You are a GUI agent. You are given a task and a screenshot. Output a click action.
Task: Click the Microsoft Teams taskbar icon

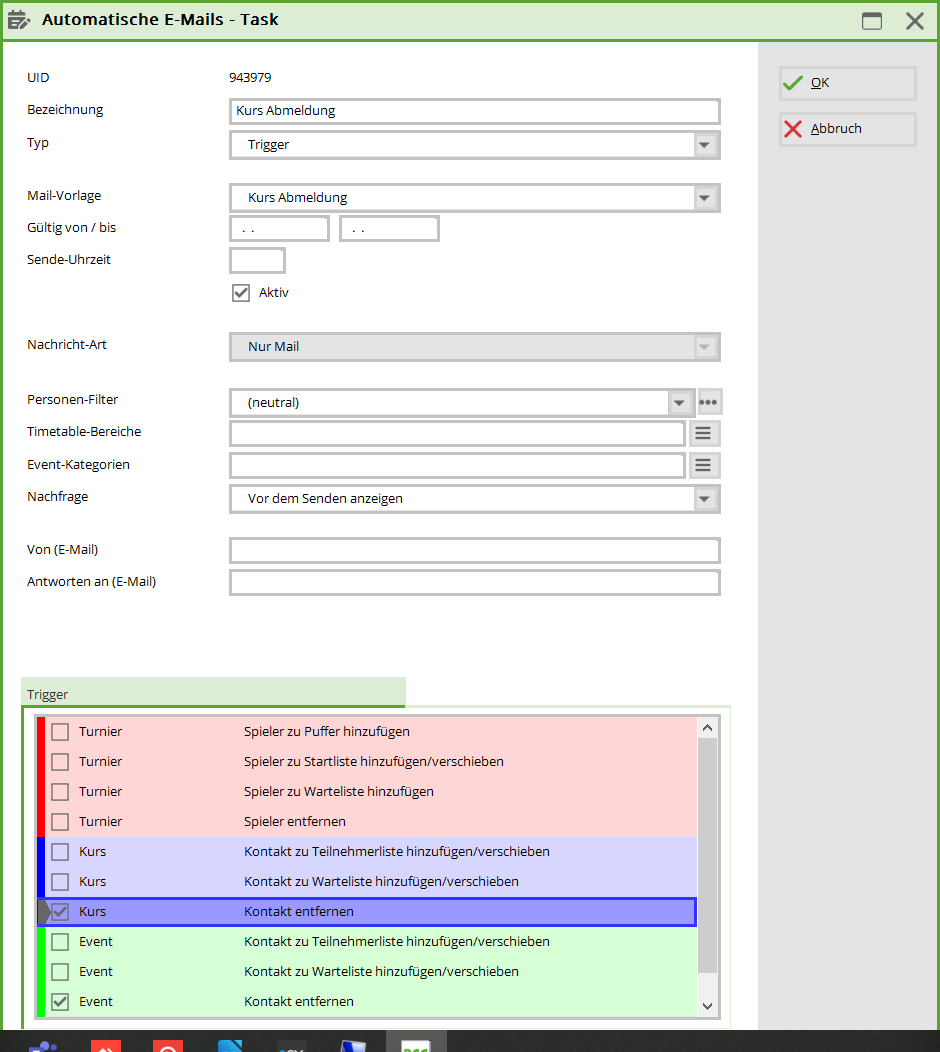tap(42, 1045)
